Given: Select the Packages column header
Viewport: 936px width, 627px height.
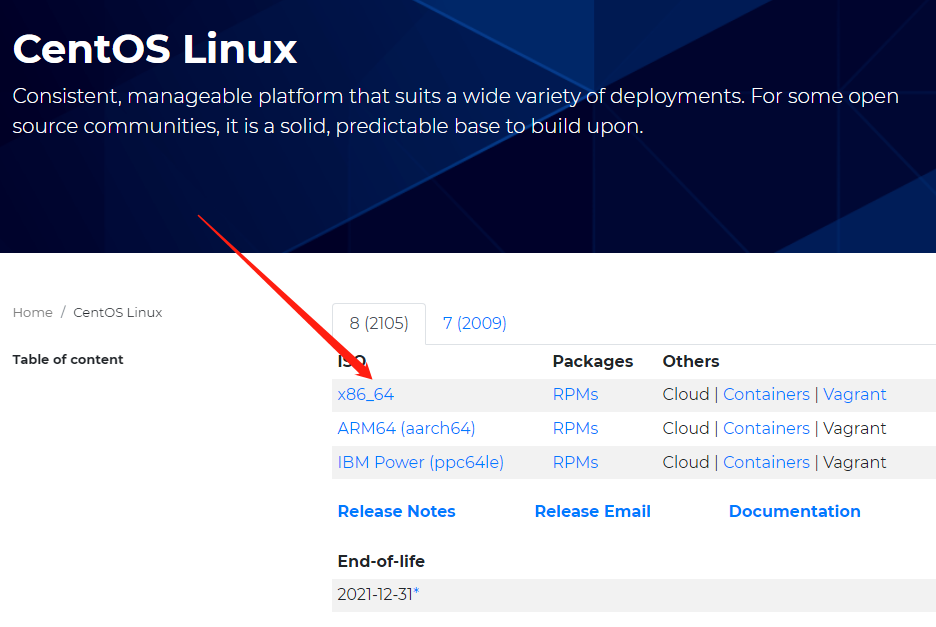Looking at the screenshot, I should click(x=593, y=361).
